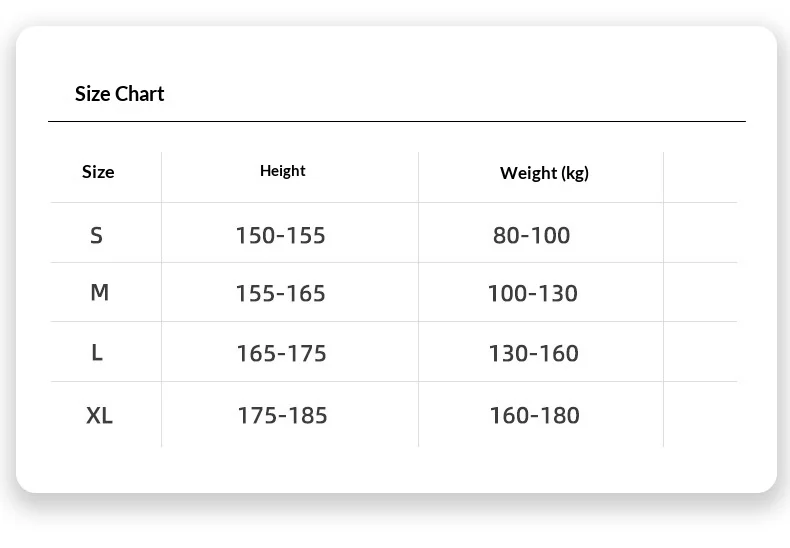Viewport: 790px width, 548px height.
Task: Select the 100-130 weight value
Action: click(x=532, y=294)
